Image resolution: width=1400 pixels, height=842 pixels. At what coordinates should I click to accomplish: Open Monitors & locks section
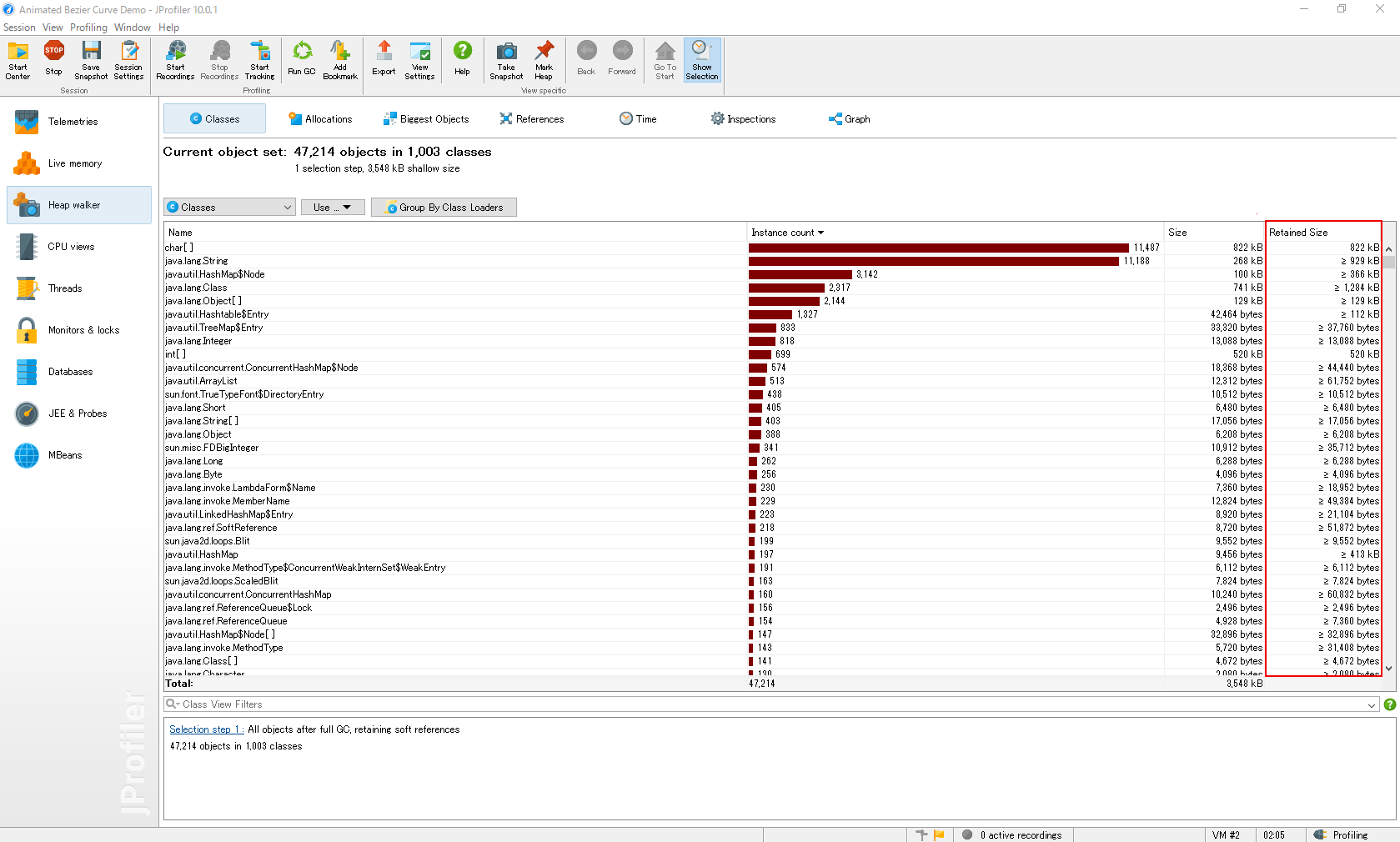79,330
